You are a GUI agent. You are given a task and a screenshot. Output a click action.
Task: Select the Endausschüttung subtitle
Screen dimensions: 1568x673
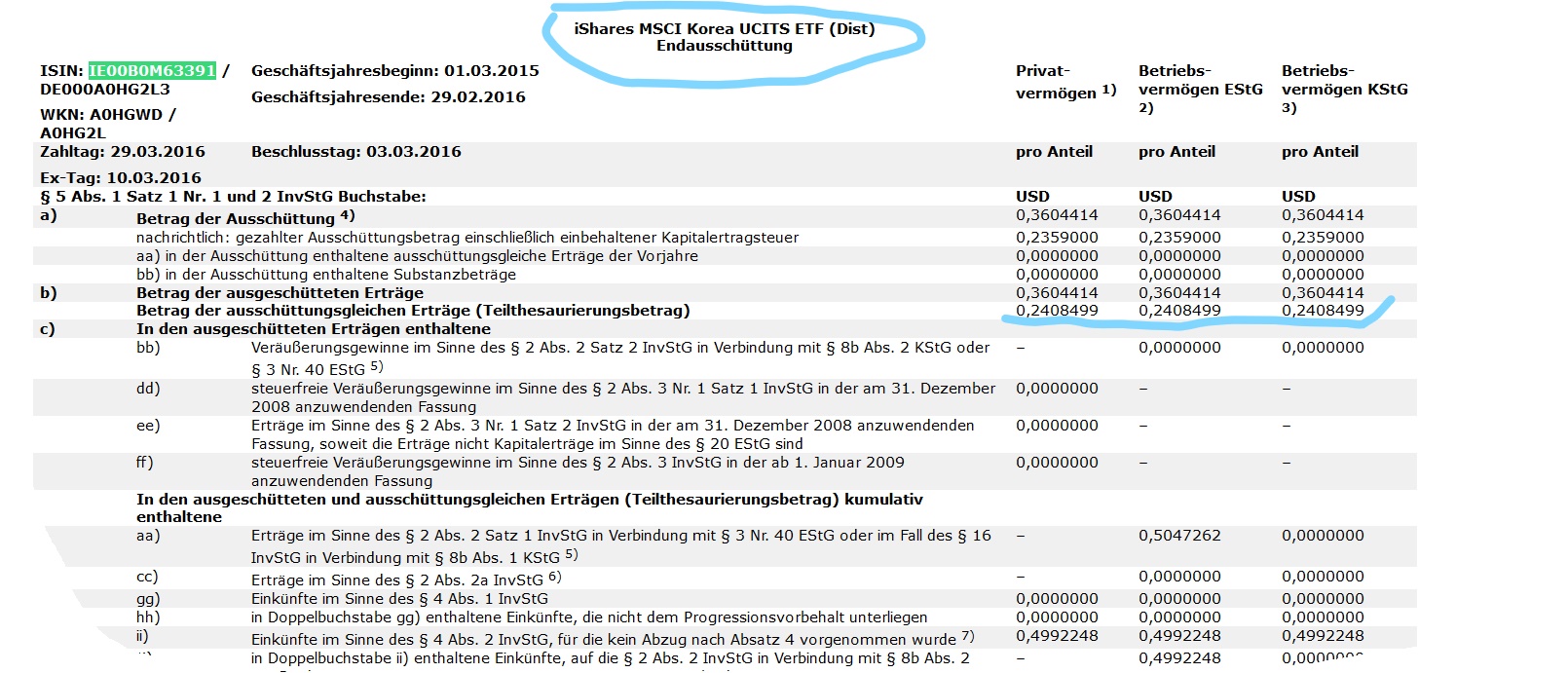(725, 46)
